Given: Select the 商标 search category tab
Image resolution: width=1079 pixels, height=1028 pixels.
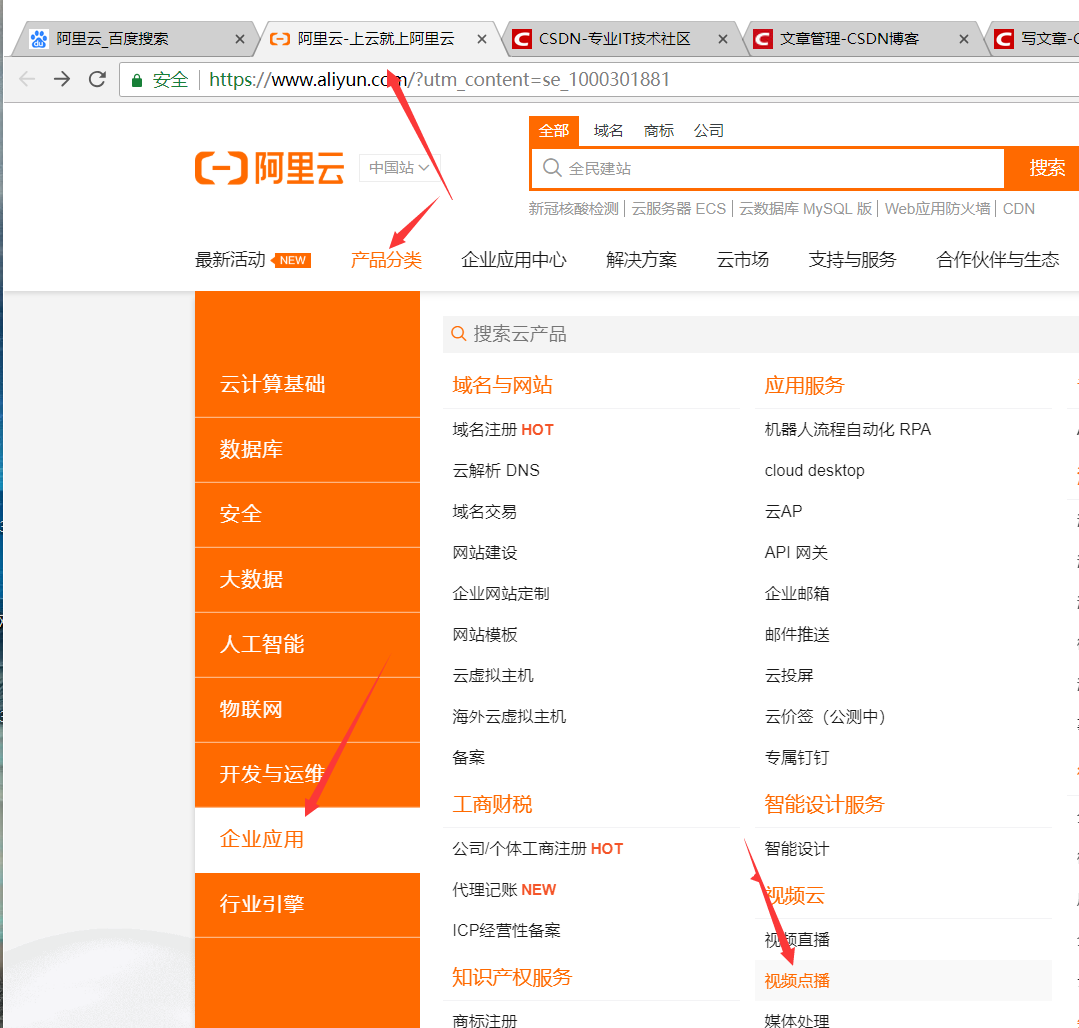Looking at the screenshot, I should 658,130.
